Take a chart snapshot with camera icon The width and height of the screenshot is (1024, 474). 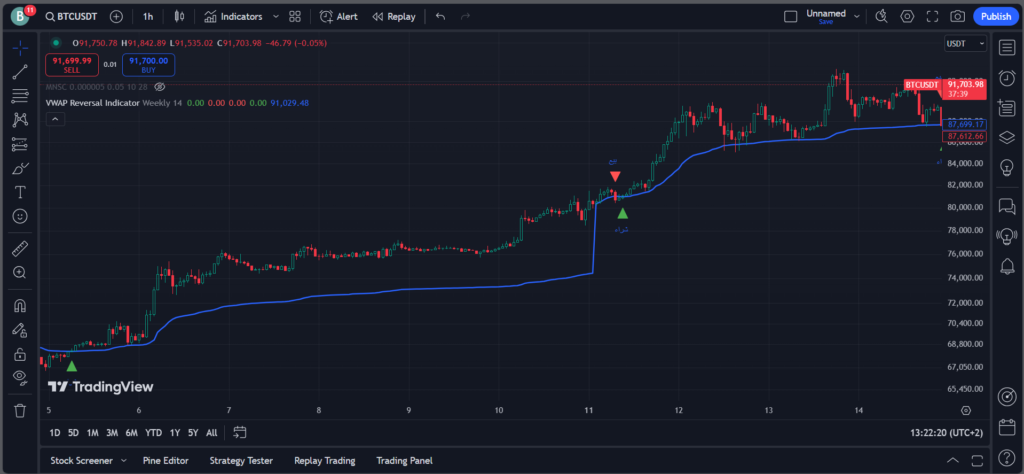click(x=957, y=16)
